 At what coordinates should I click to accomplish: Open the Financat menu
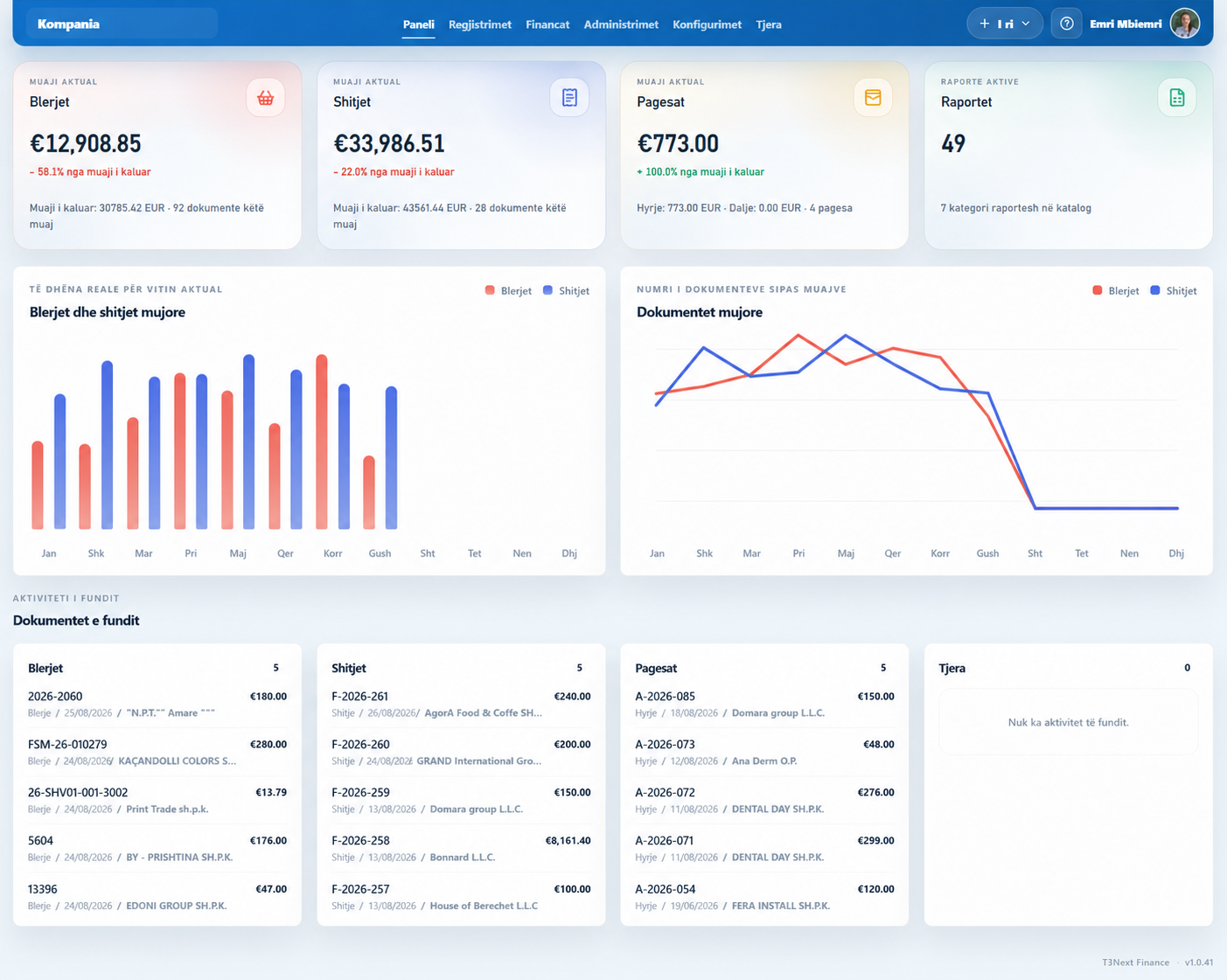[x=547, y=24]
